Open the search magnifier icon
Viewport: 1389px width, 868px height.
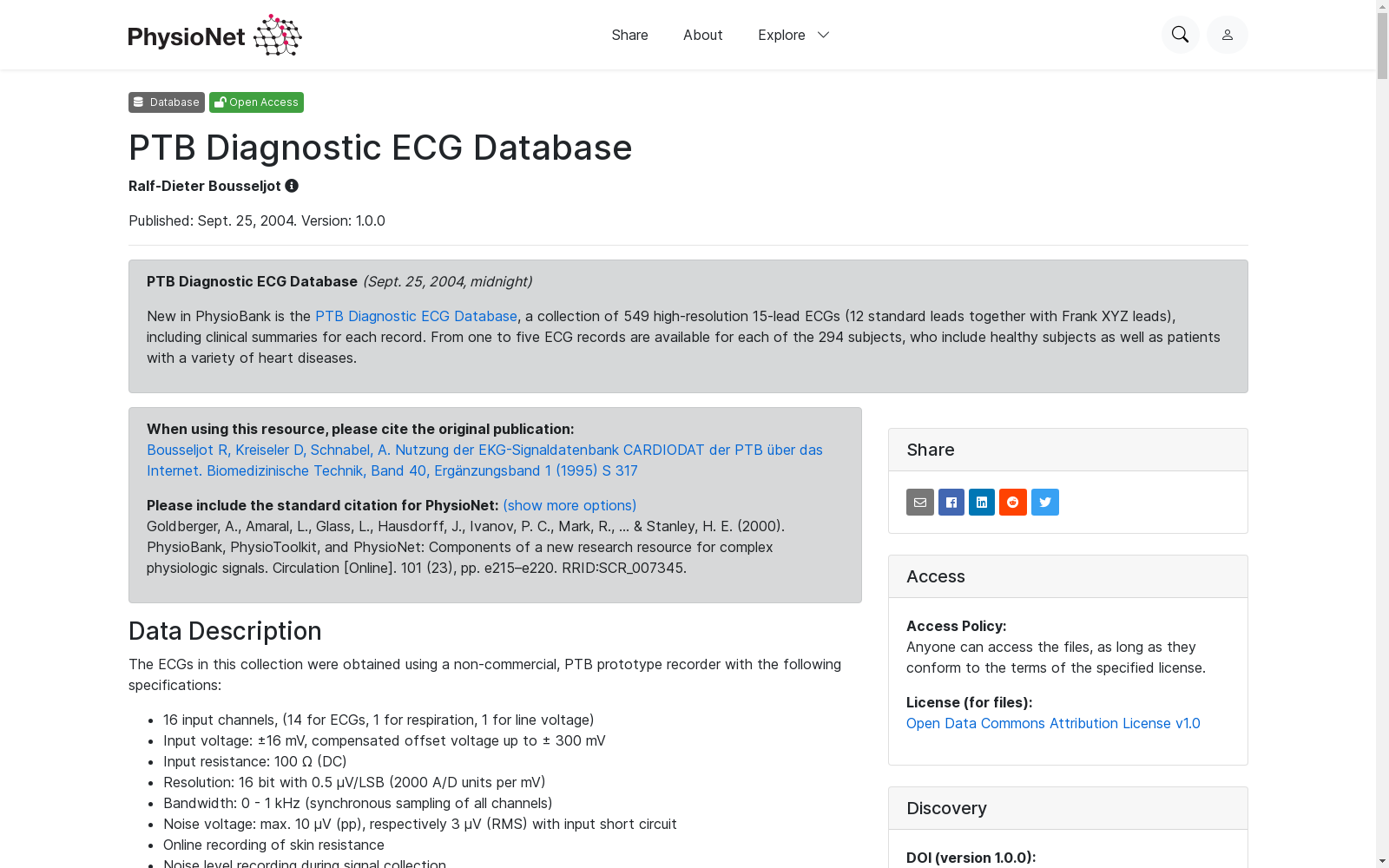point(1180,35)
